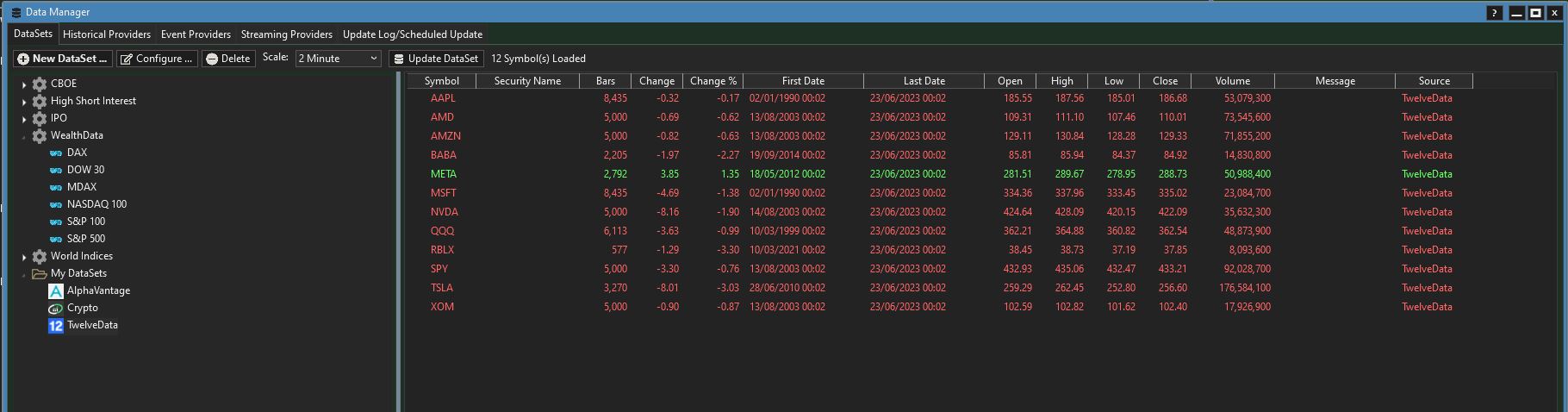This screenshot has width=1568, height=412.
Task: Click the New DataSet button
Action: (x=63, y=59)
